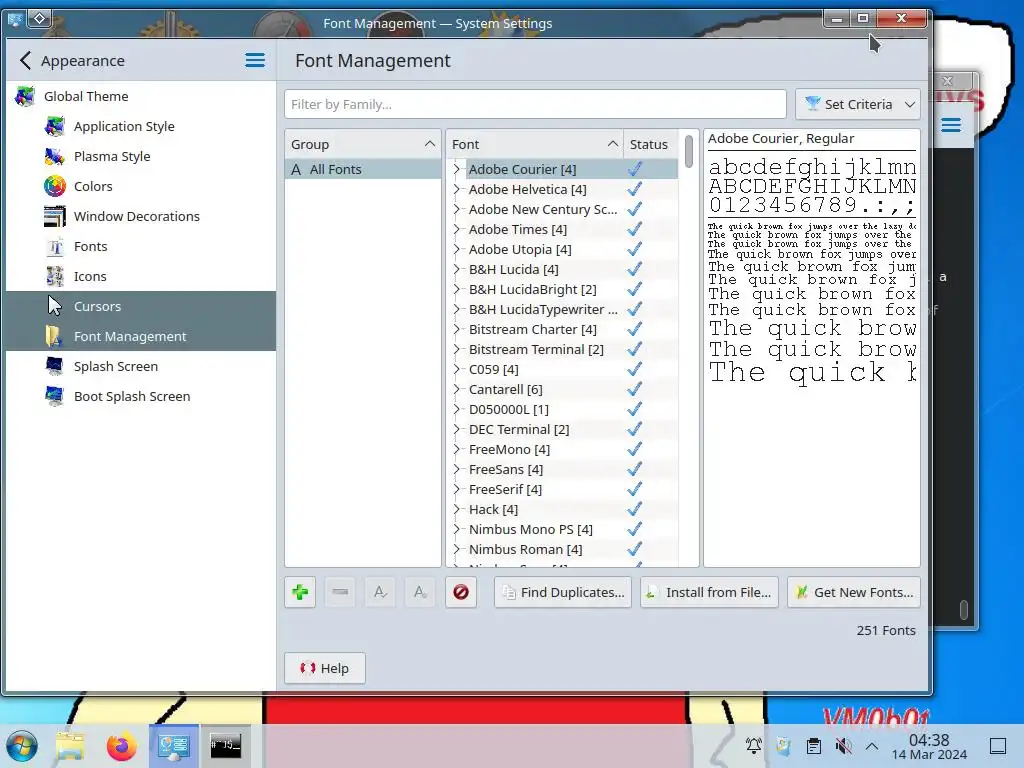Add a new font group with green plus
This screenshot has height=768, width=1024.
point(300,592)
